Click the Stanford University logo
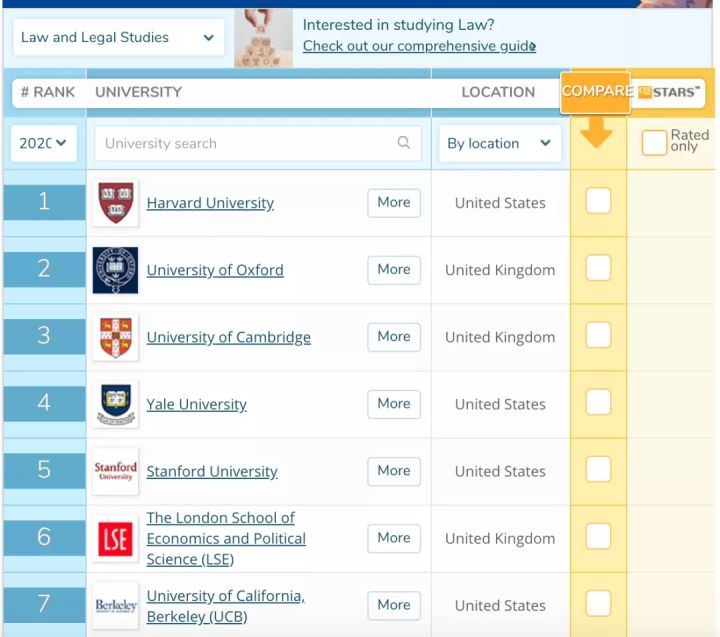Screen dimensions: 720x637 pyautogui.click(x=115, y=471)
